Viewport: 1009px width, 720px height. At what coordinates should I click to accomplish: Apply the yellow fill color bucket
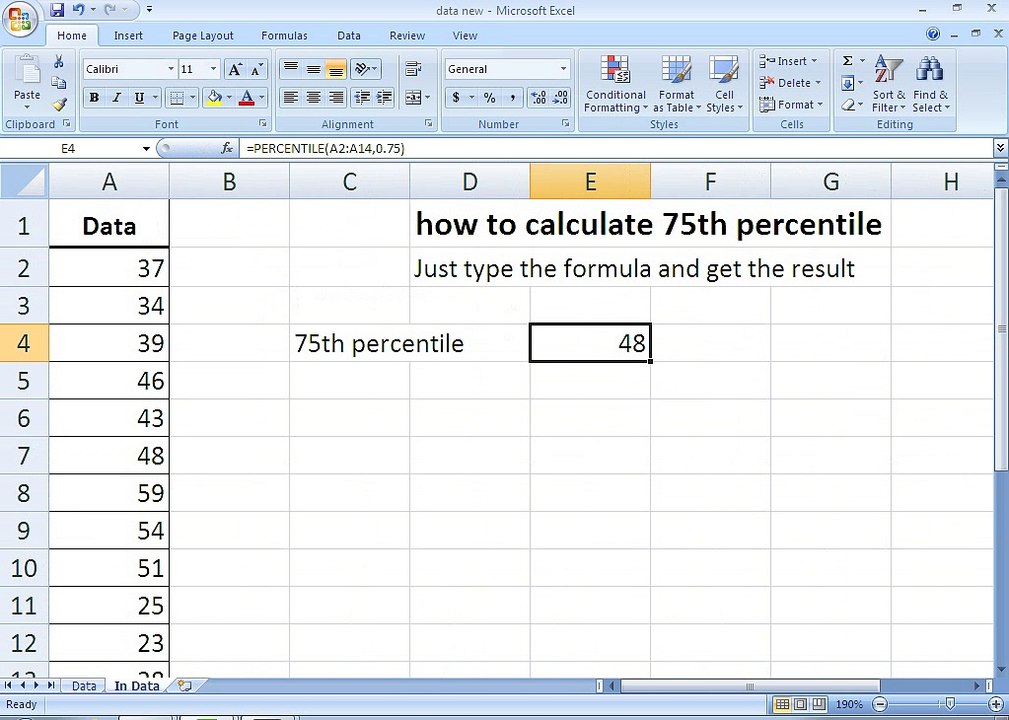[214, 98]
